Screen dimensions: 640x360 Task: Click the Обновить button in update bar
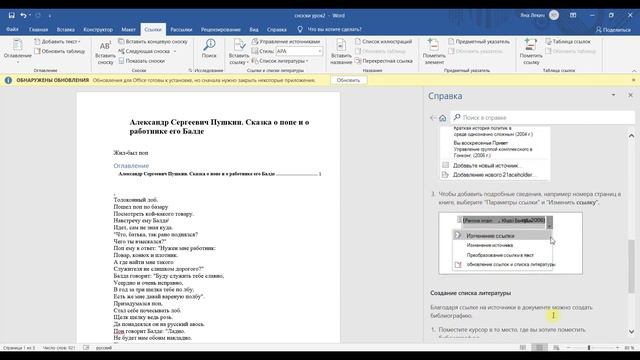coord(348,80)
